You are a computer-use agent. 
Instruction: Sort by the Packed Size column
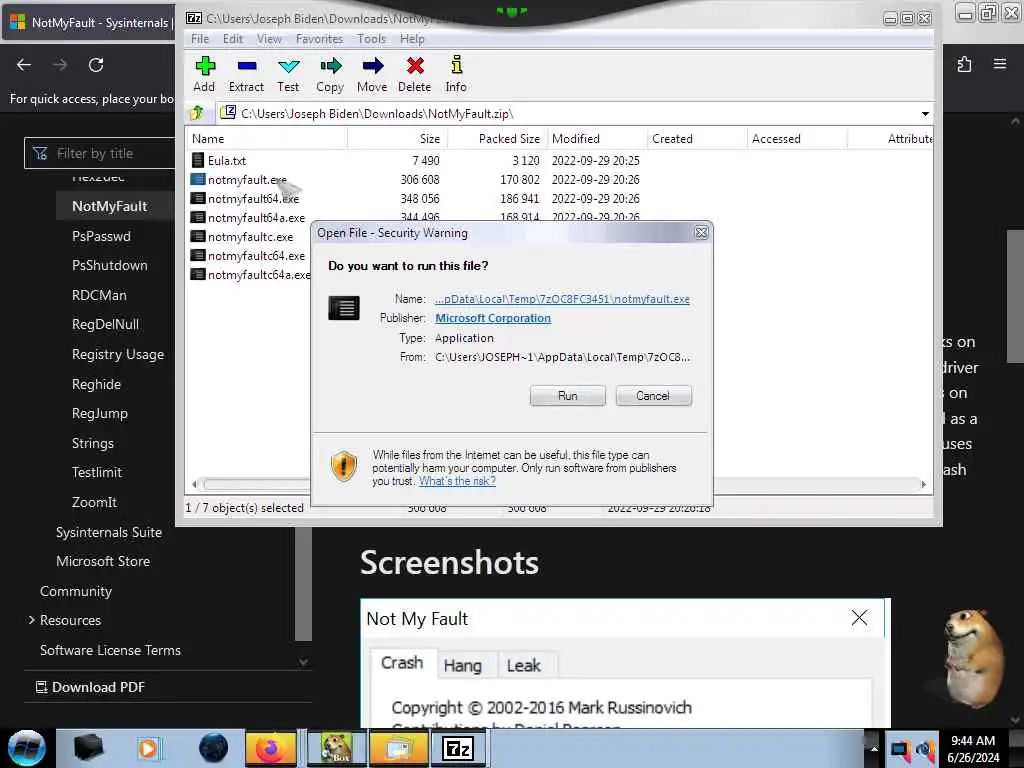pyautogui.click(x=496, y=138)
